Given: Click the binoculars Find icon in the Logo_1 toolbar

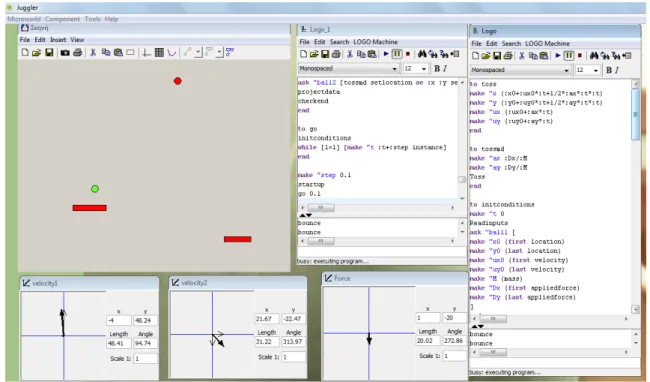Looking at the screenshot, I should 422,54.
